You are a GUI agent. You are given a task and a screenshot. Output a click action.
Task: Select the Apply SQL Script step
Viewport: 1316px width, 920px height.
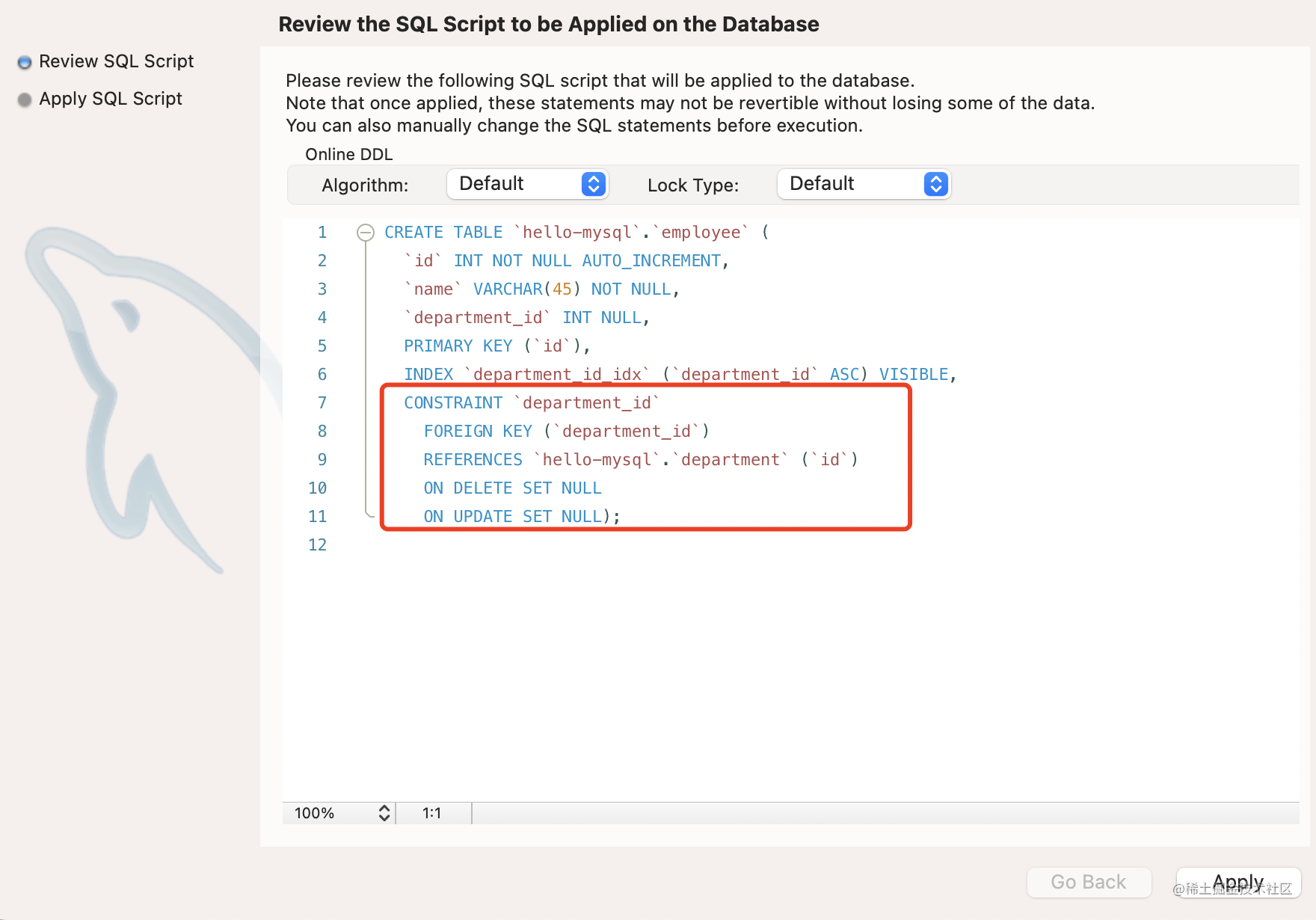[x=111, y=99]
